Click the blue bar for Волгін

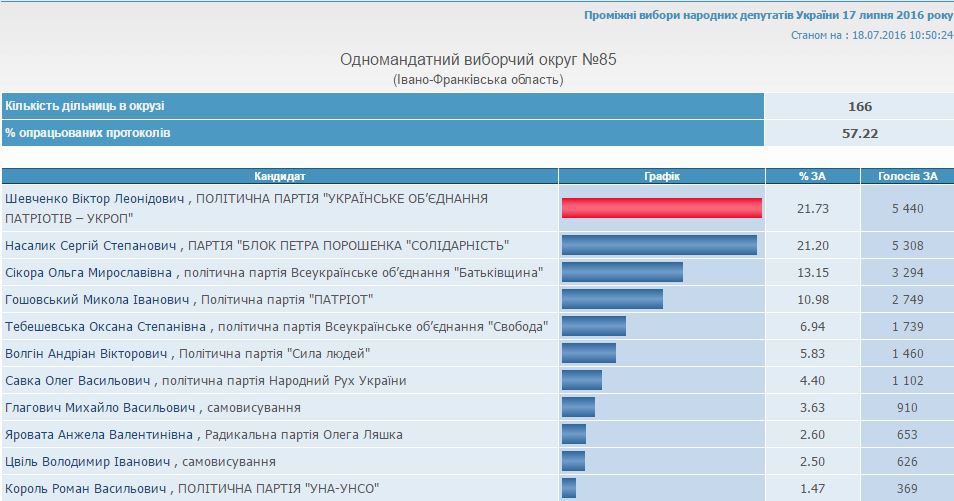[x=588, y=352]
